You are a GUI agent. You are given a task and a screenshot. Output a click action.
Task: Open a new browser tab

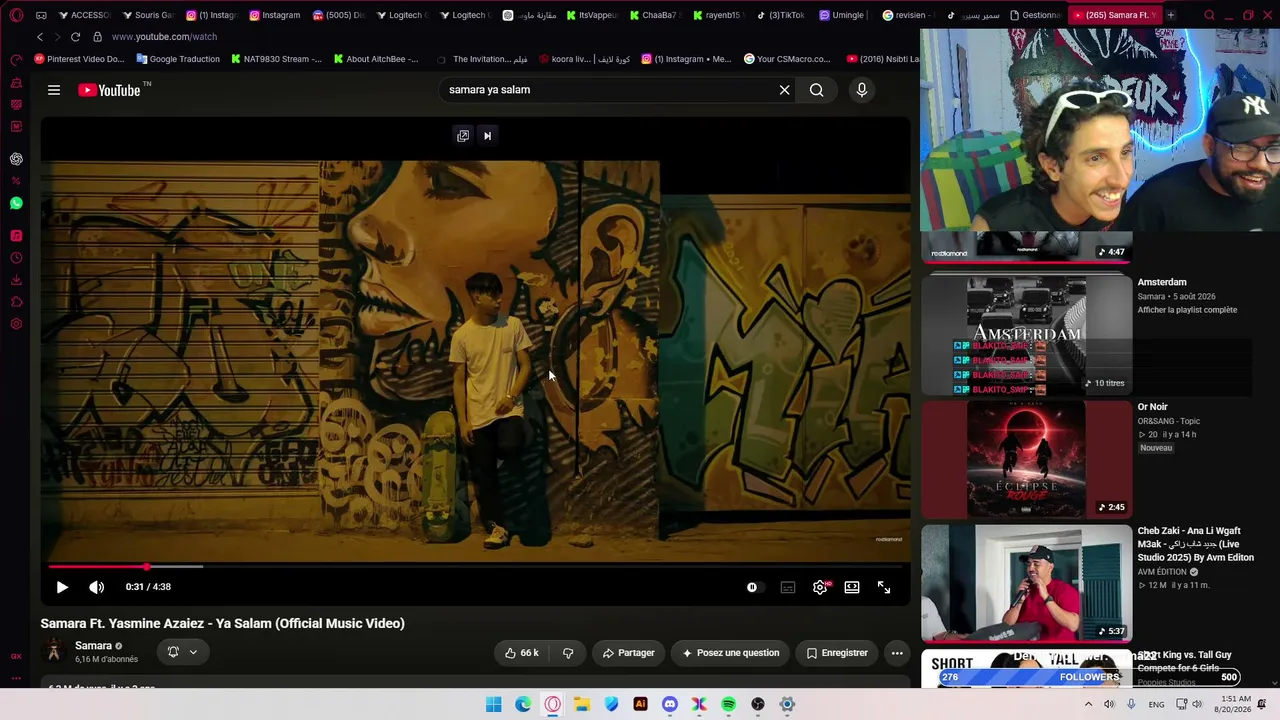(x=1170, y=15)
